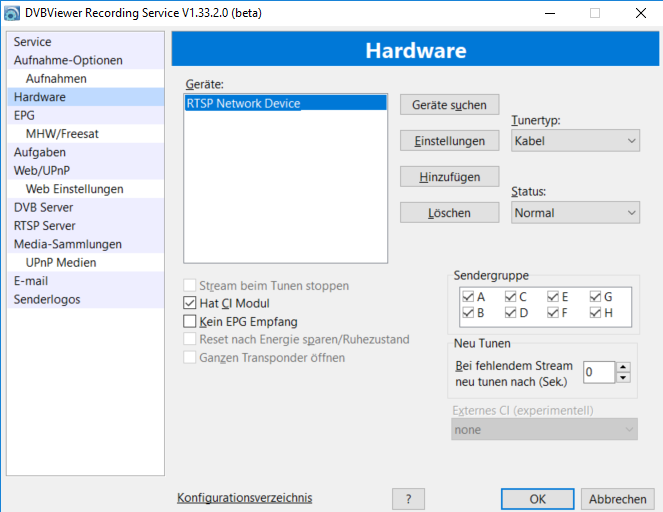663x512 pixels.
Task: Select Web Einstellungen sub-item
Action: click(86, 189)
